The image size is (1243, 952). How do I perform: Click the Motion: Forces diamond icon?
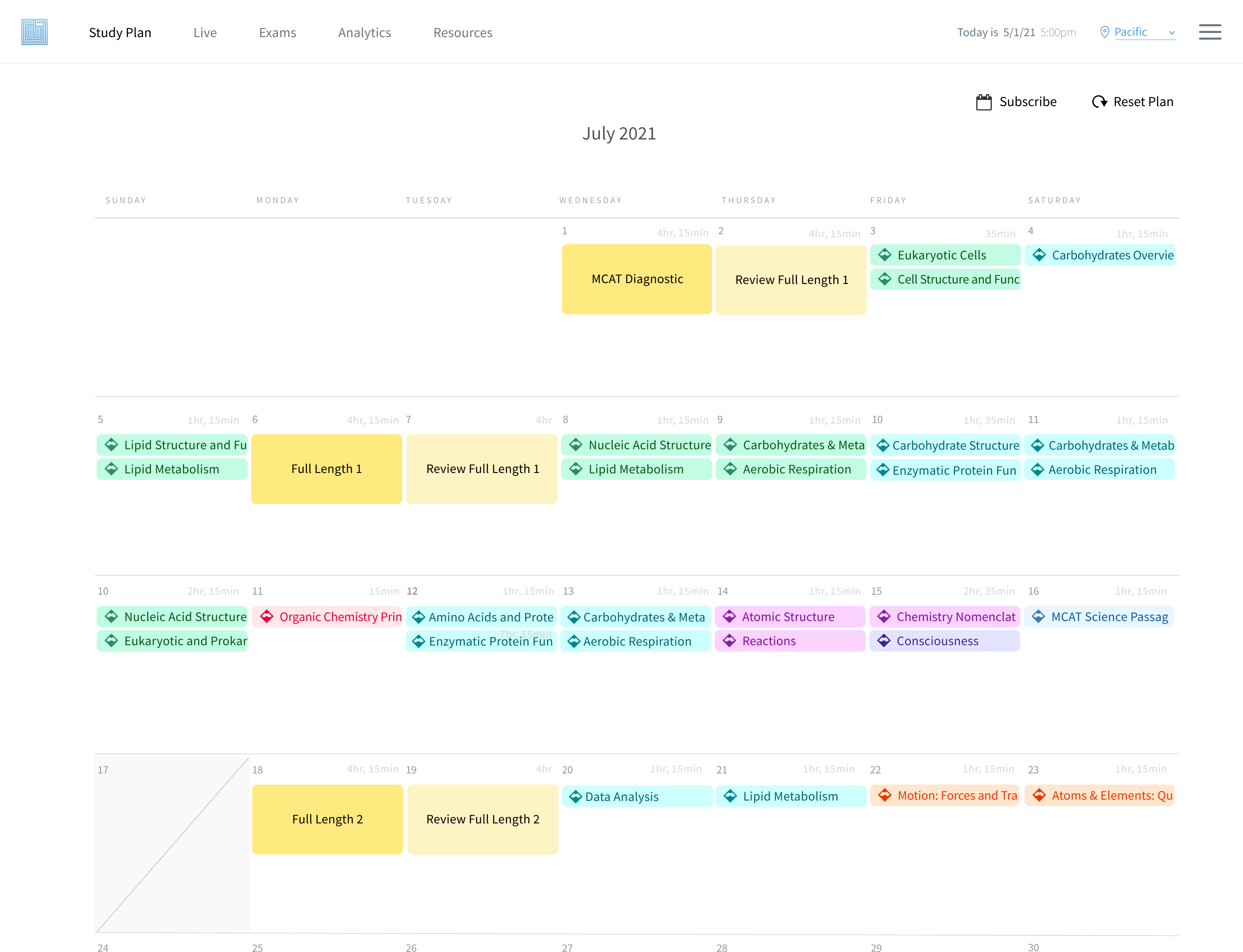coord(884,795)
